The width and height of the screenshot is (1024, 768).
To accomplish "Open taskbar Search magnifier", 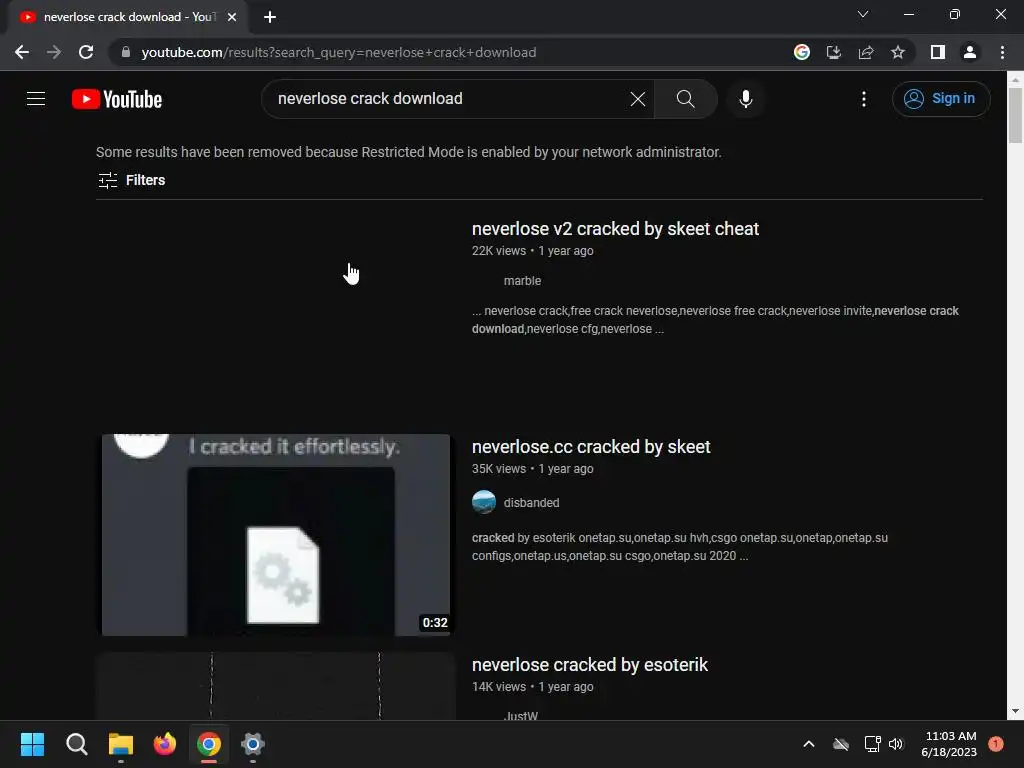I will pos(76,744).
